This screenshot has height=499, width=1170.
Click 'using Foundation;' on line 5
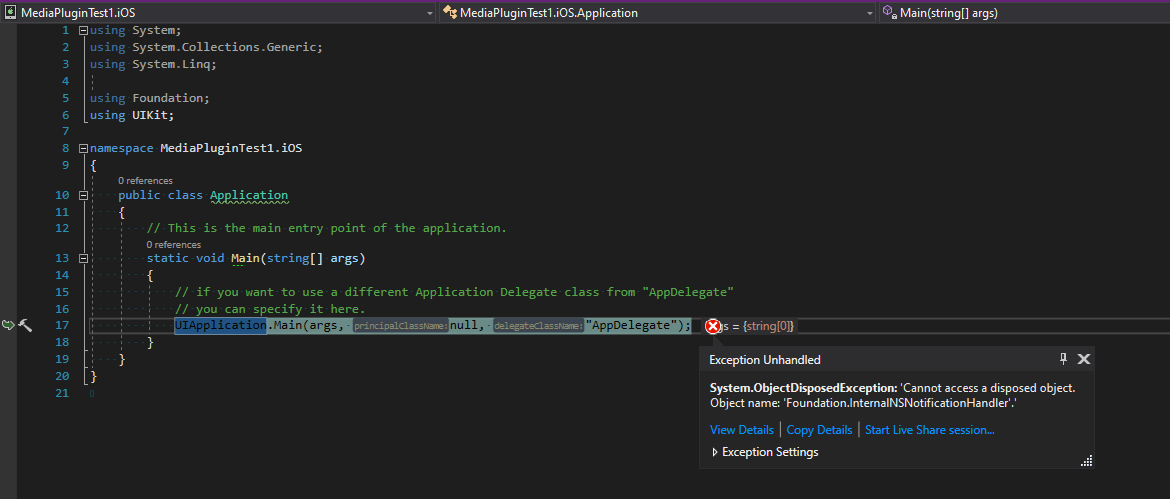pos(150,98)
